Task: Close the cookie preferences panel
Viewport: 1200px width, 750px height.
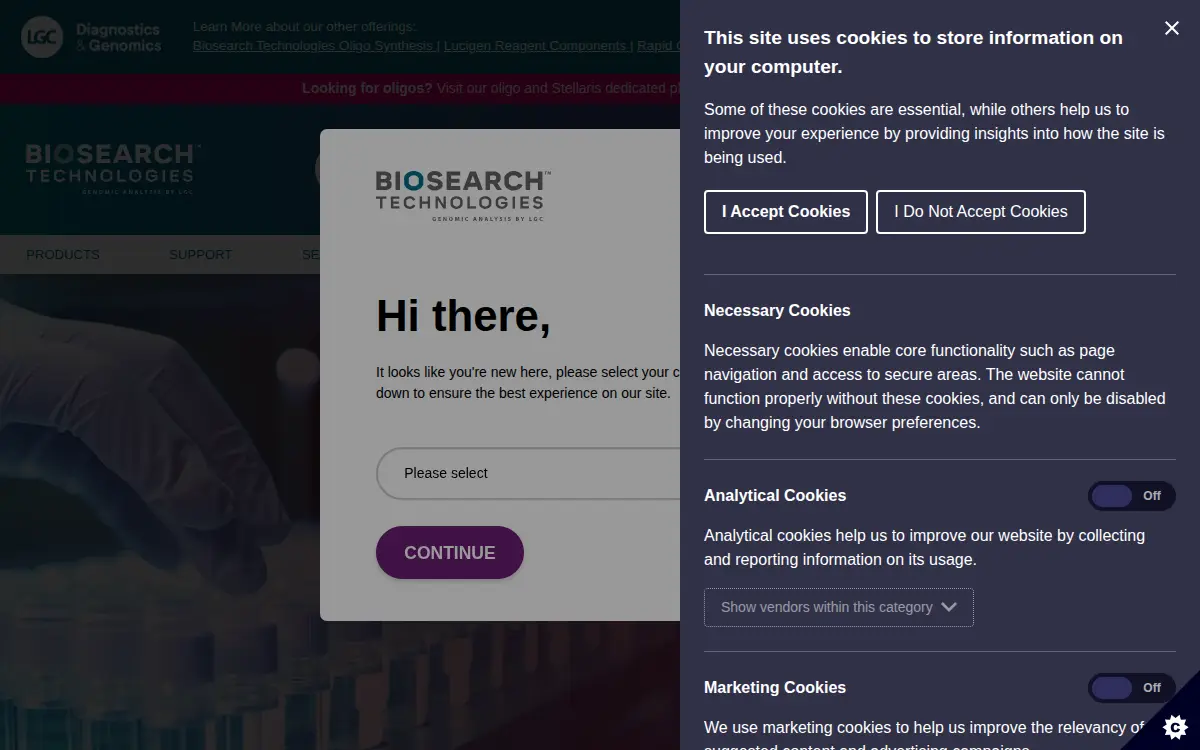Action: [1172, 28]
